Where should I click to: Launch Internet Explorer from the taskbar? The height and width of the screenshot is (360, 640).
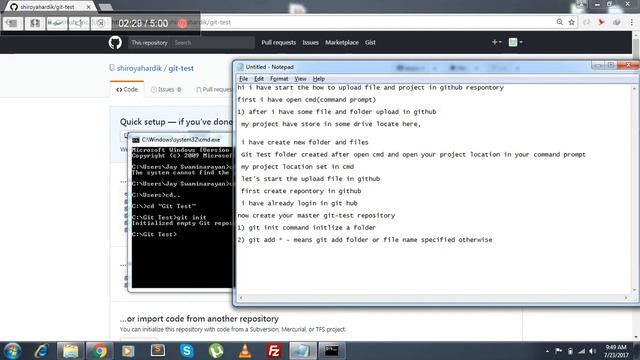coord(41,351)
